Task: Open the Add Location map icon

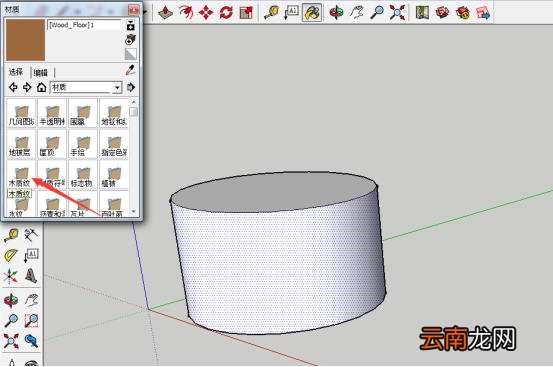Action: pyautogui.click(x=422, y=13)
